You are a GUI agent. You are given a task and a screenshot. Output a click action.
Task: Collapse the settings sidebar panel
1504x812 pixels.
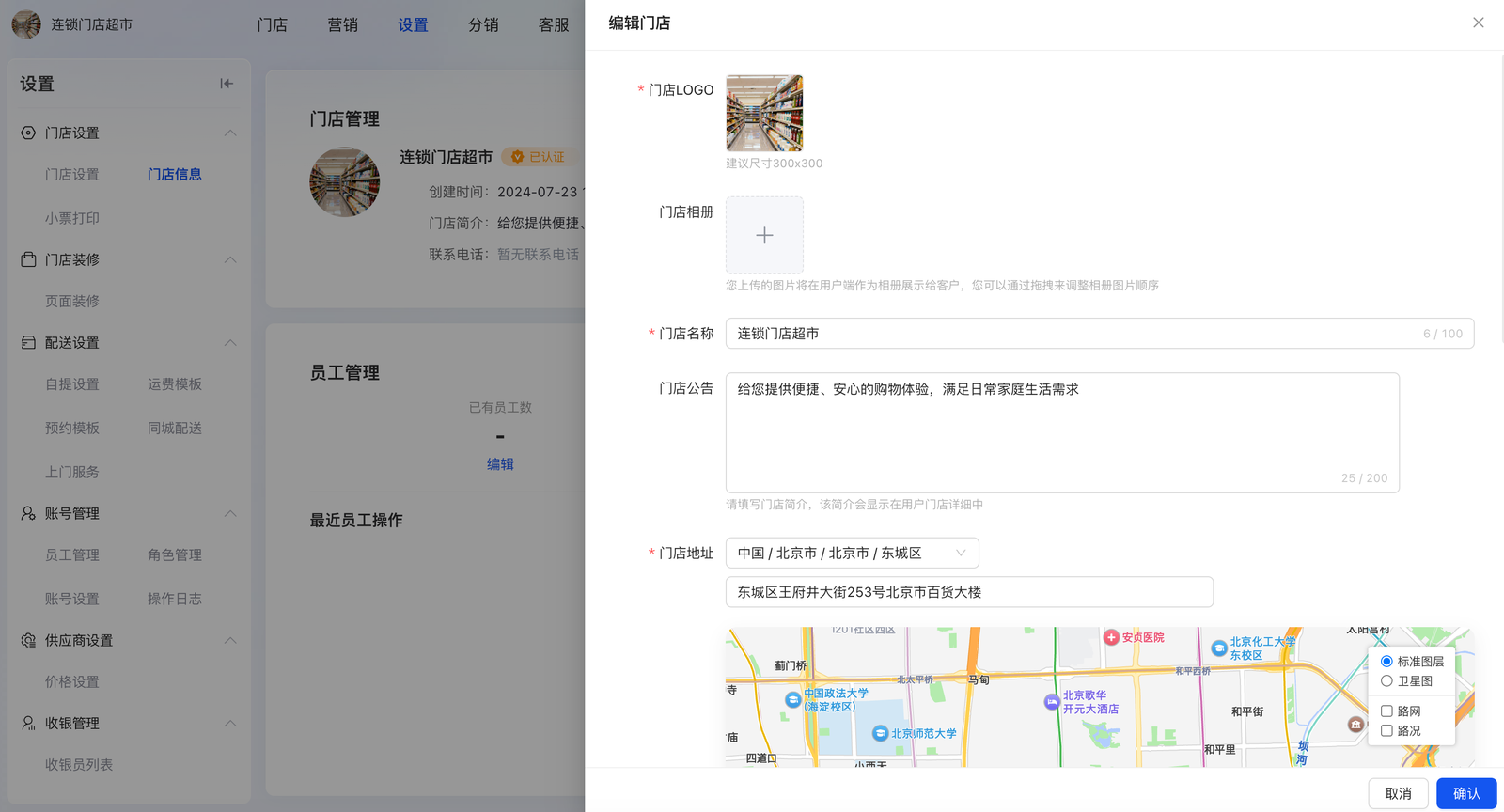click(227, 84)
